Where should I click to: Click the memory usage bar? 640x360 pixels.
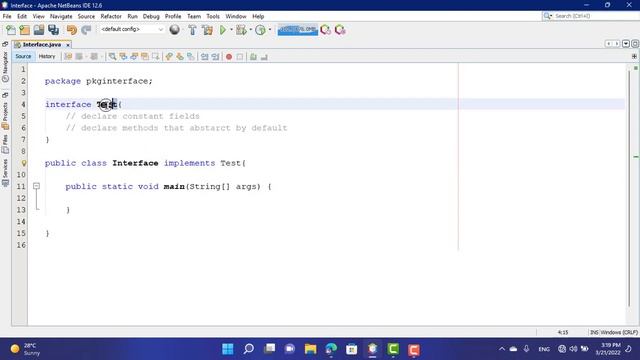[x=298, y=30]
